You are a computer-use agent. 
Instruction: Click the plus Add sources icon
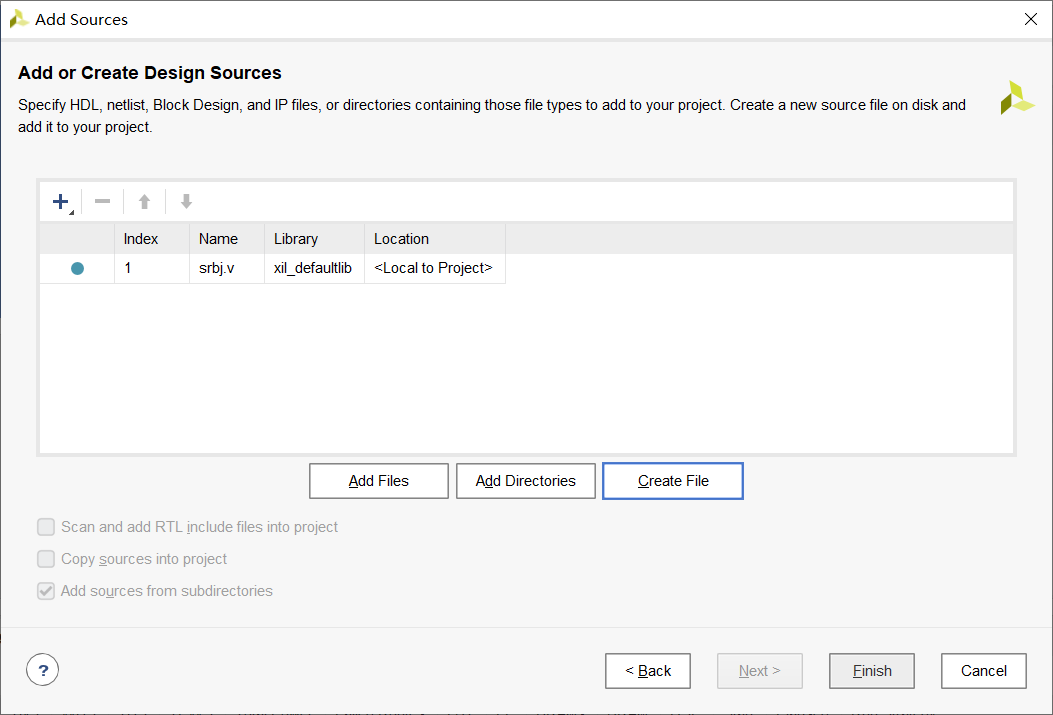tap(60, 202)
